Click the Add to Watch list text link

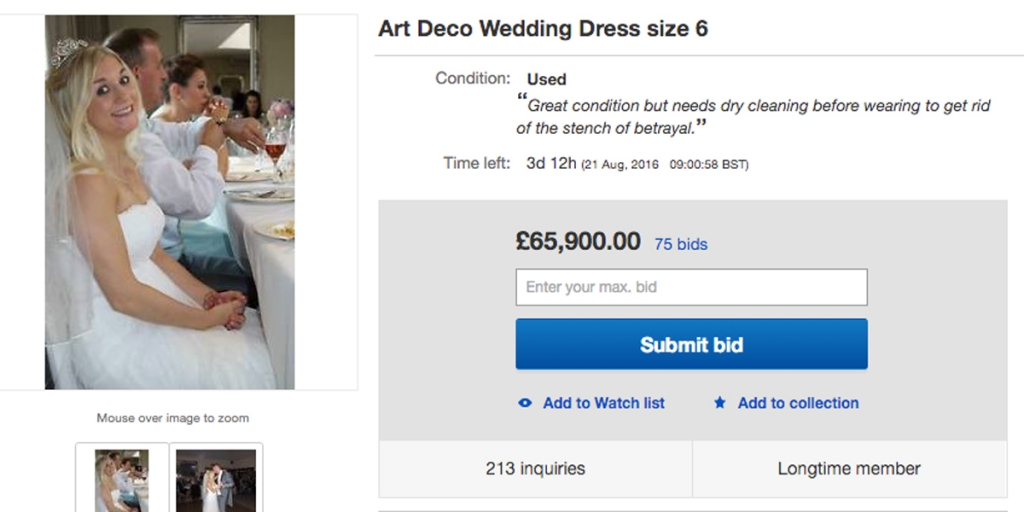tap(603, 403)
